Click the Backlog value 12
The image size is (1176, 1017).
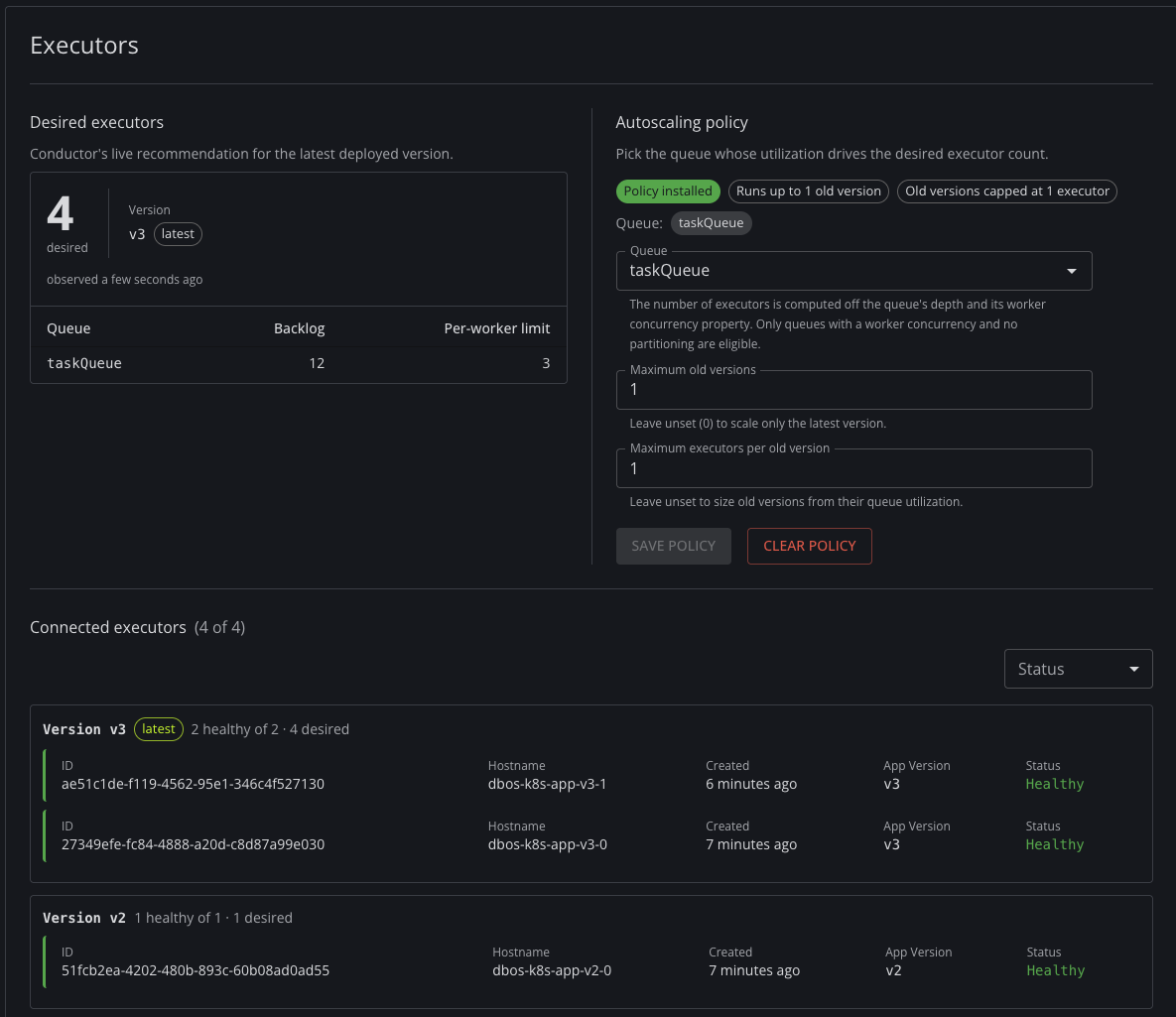(x=316, y=364)
